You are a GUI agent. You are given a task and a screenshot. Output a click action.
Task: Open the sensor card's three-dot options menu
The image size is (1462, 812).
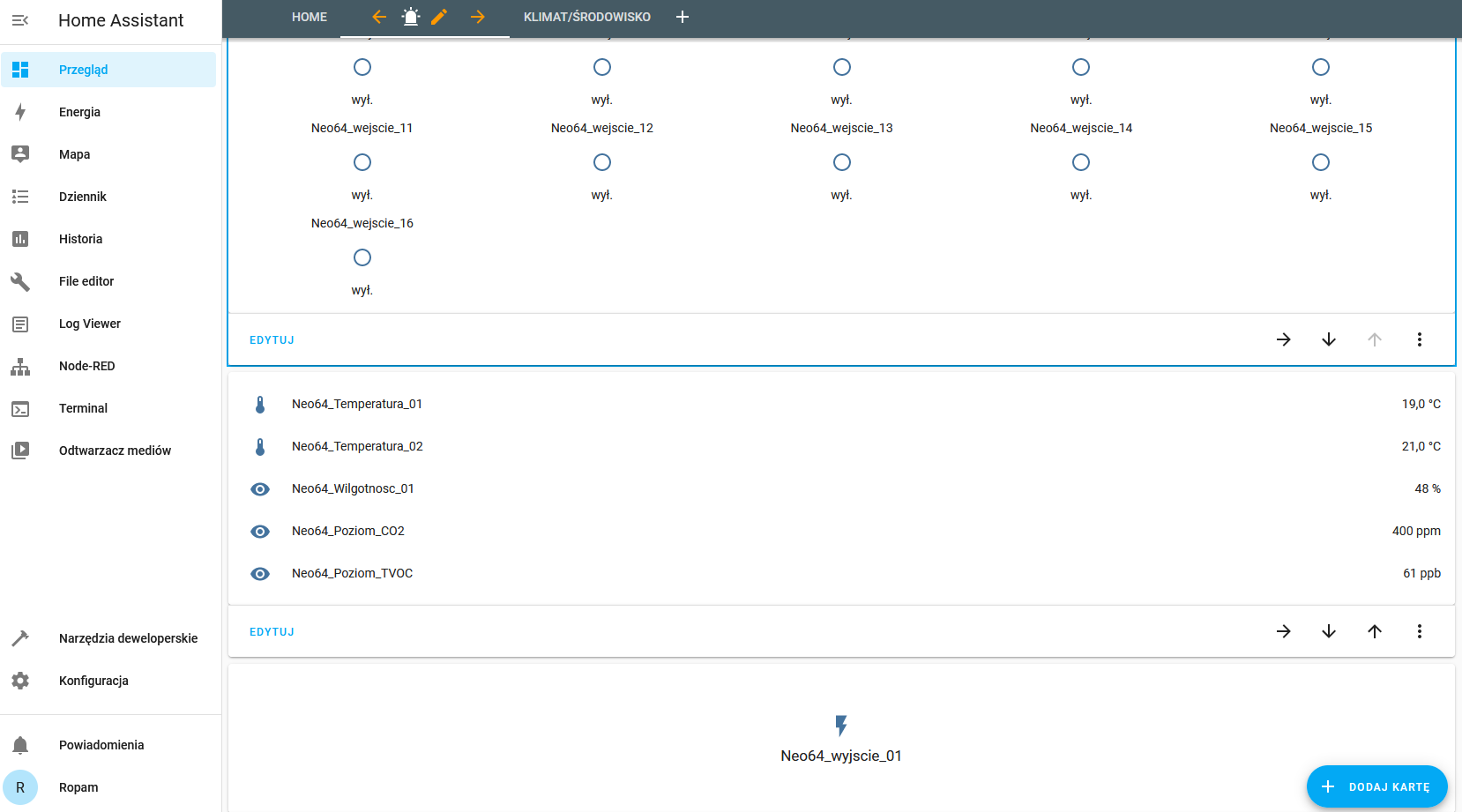coord(1419,631)
